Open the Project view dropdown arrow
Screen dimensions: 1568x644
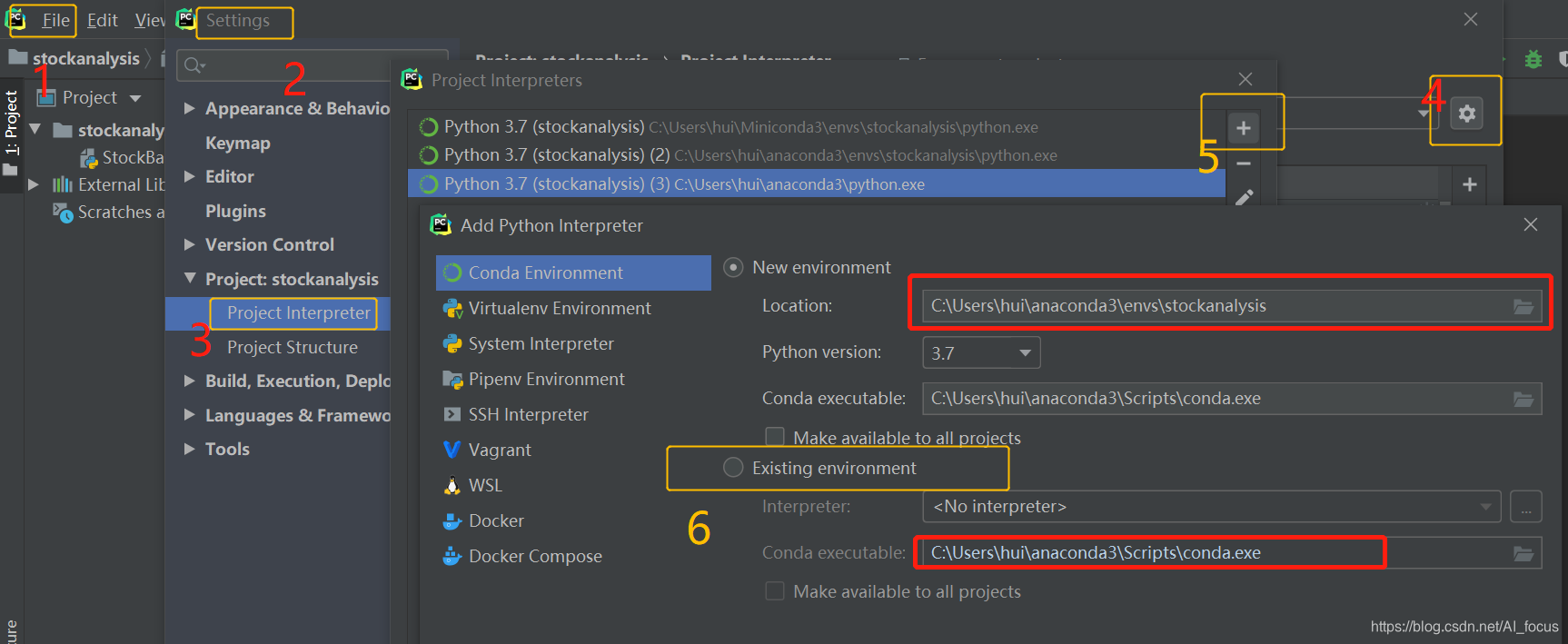pos(135,98)
